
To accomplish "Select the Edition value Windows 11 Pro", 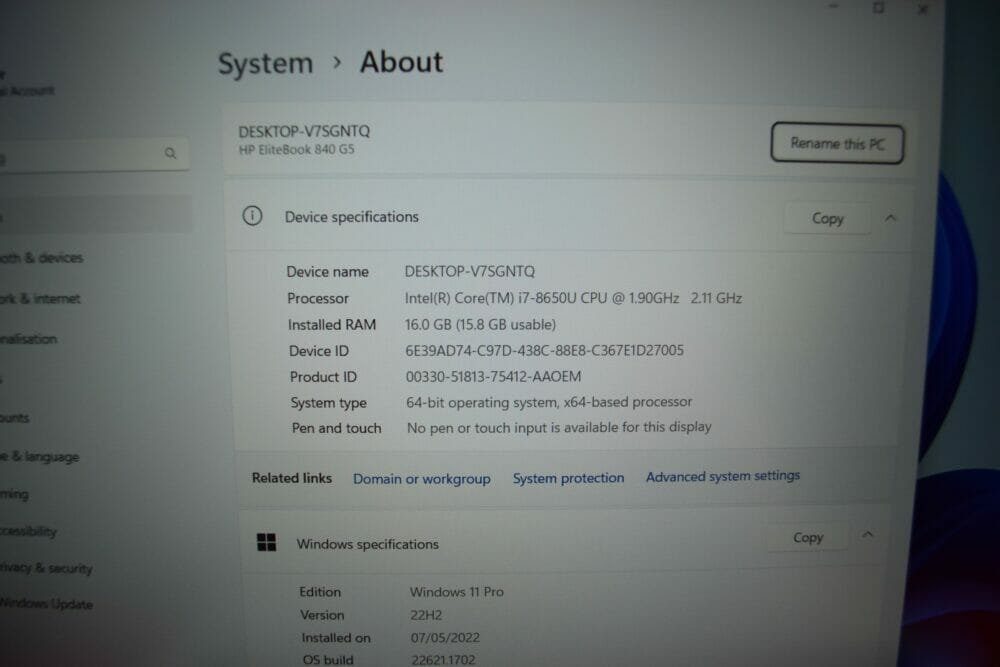I will click(457, 592).
